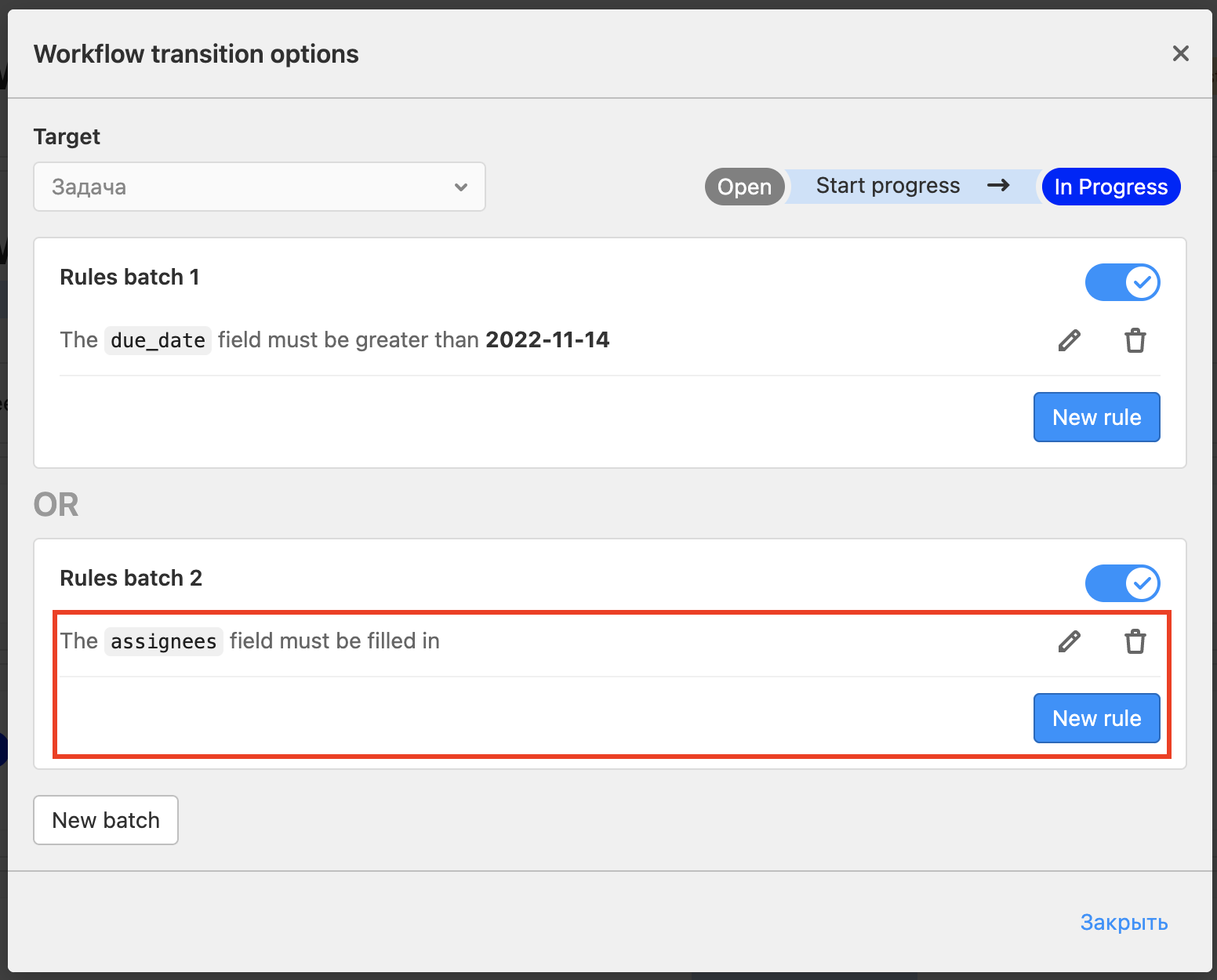
Task: Edit the due_date rule with the pencil icon
Action: [1069, 340]
